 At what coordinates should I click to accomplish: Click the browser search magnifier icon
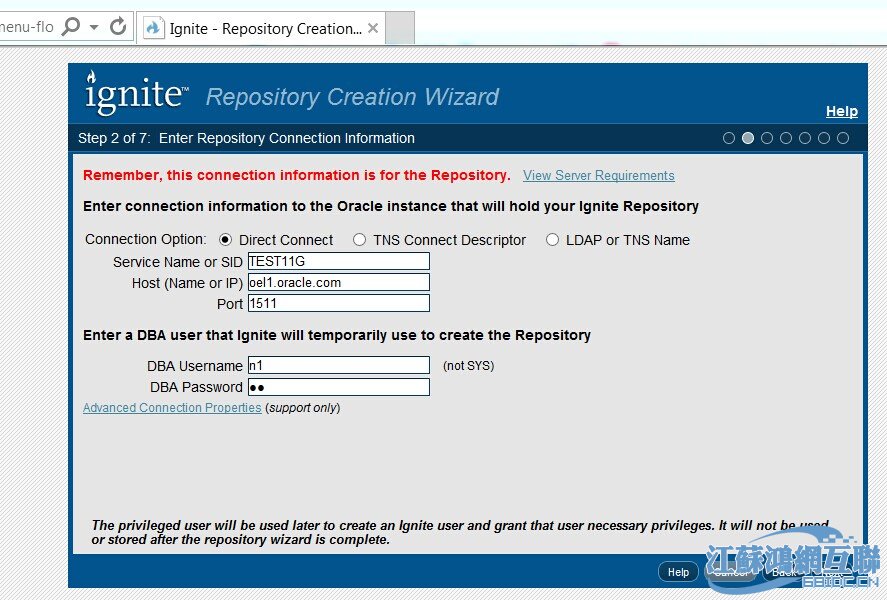click(x=71, y=26)
